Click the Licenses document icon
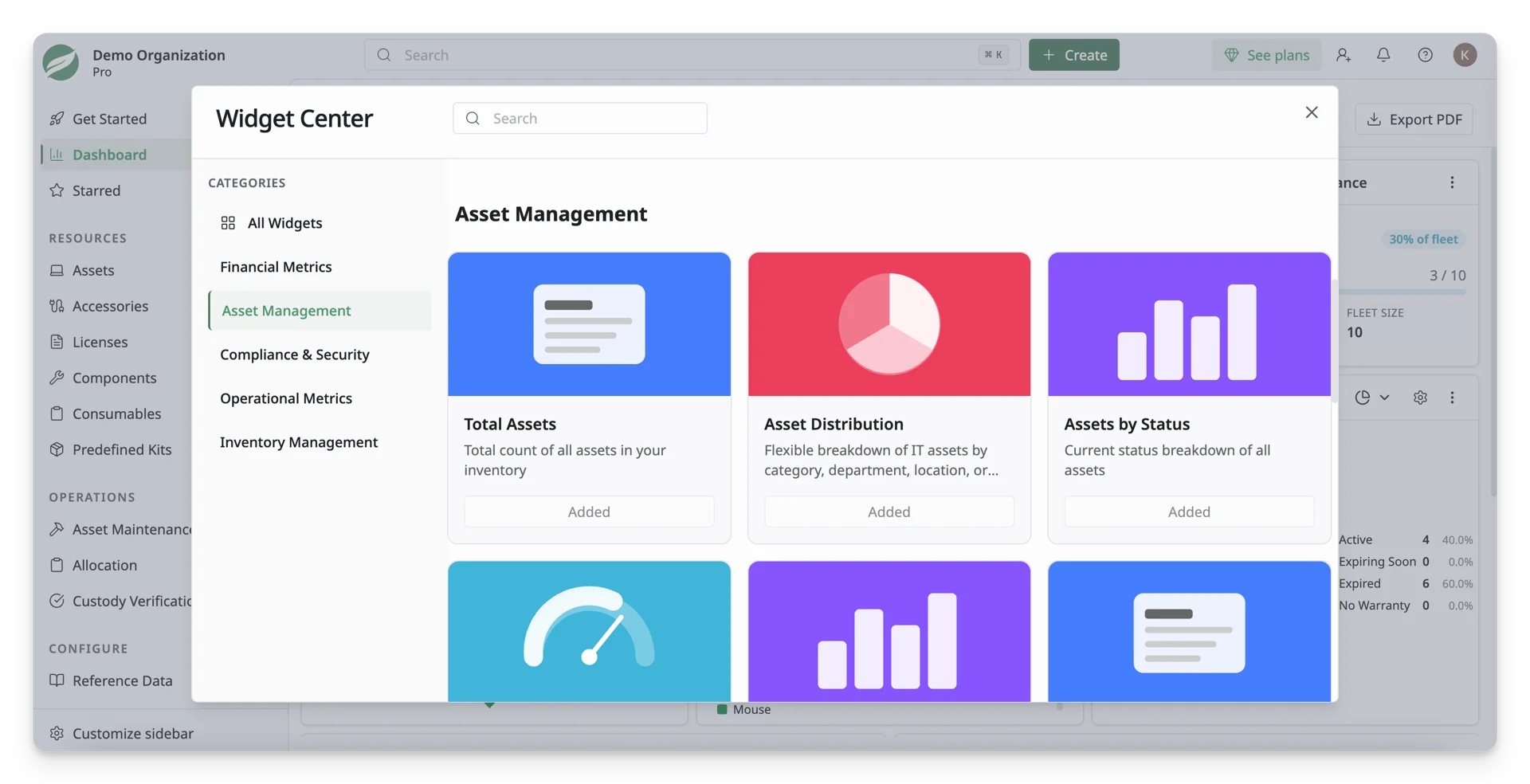 (57, 342)
